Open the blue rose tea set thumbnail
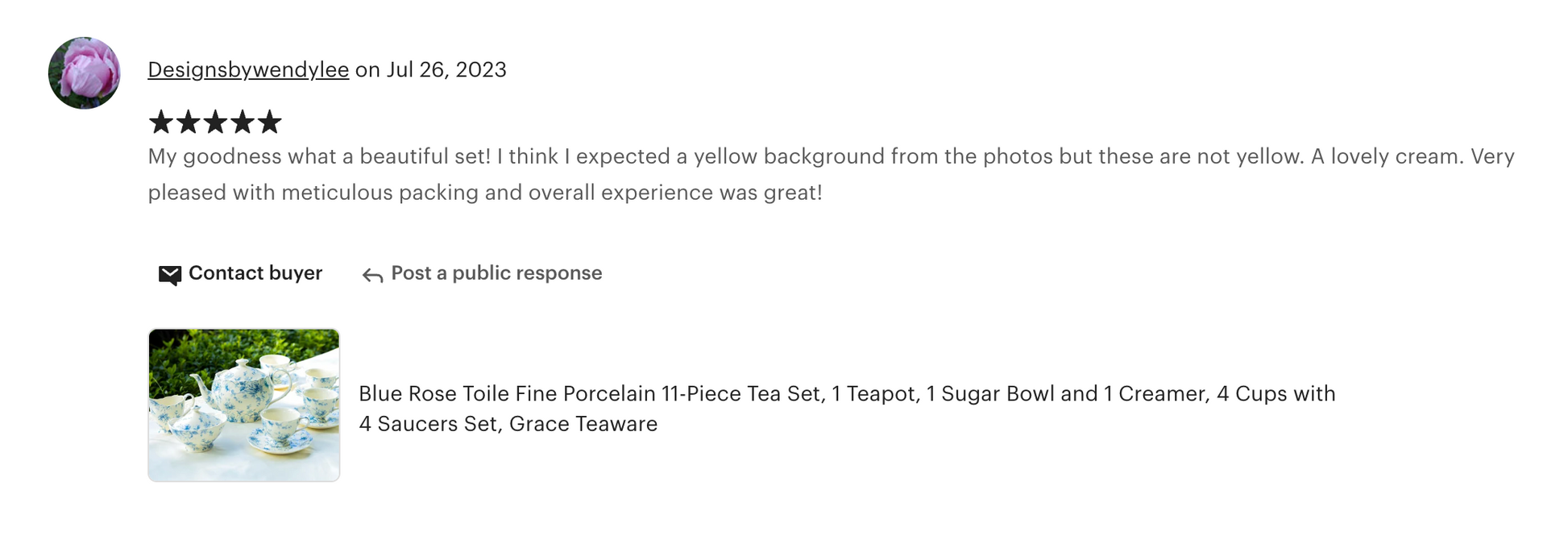1568x544 pixels. (243, 405)
